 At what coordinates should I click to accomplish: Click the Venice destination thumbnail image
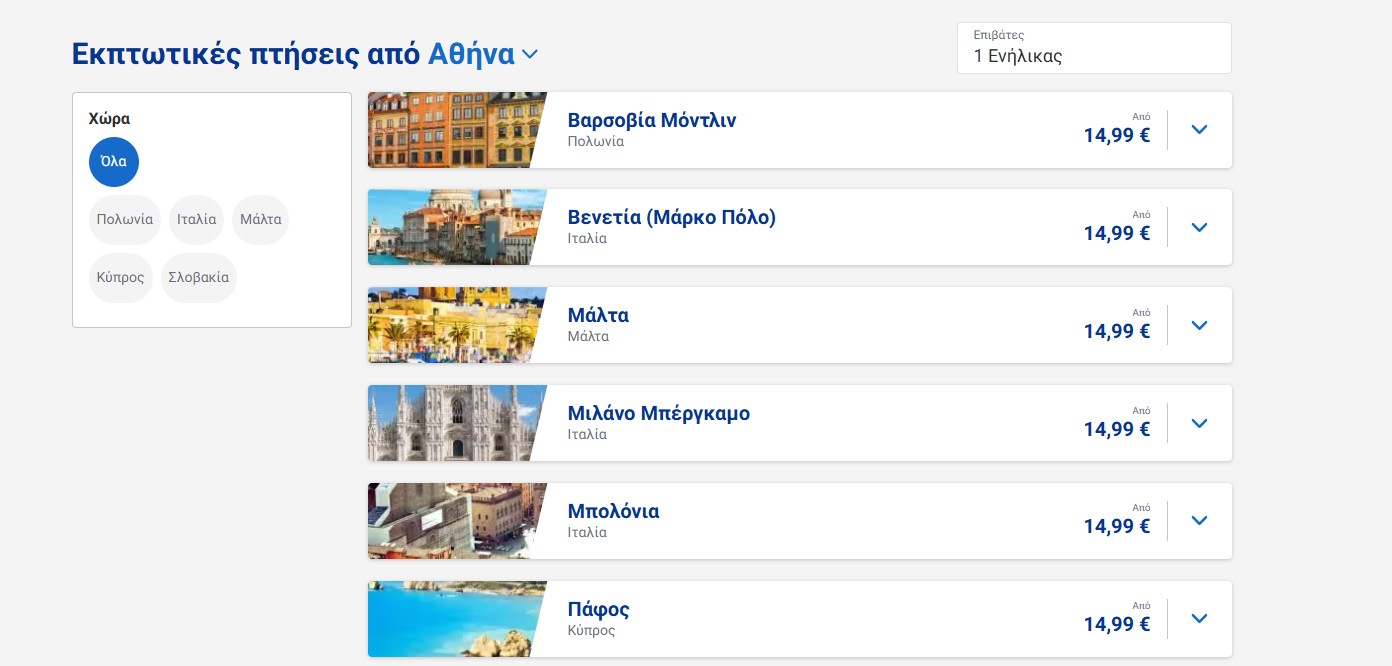point(451,228)
